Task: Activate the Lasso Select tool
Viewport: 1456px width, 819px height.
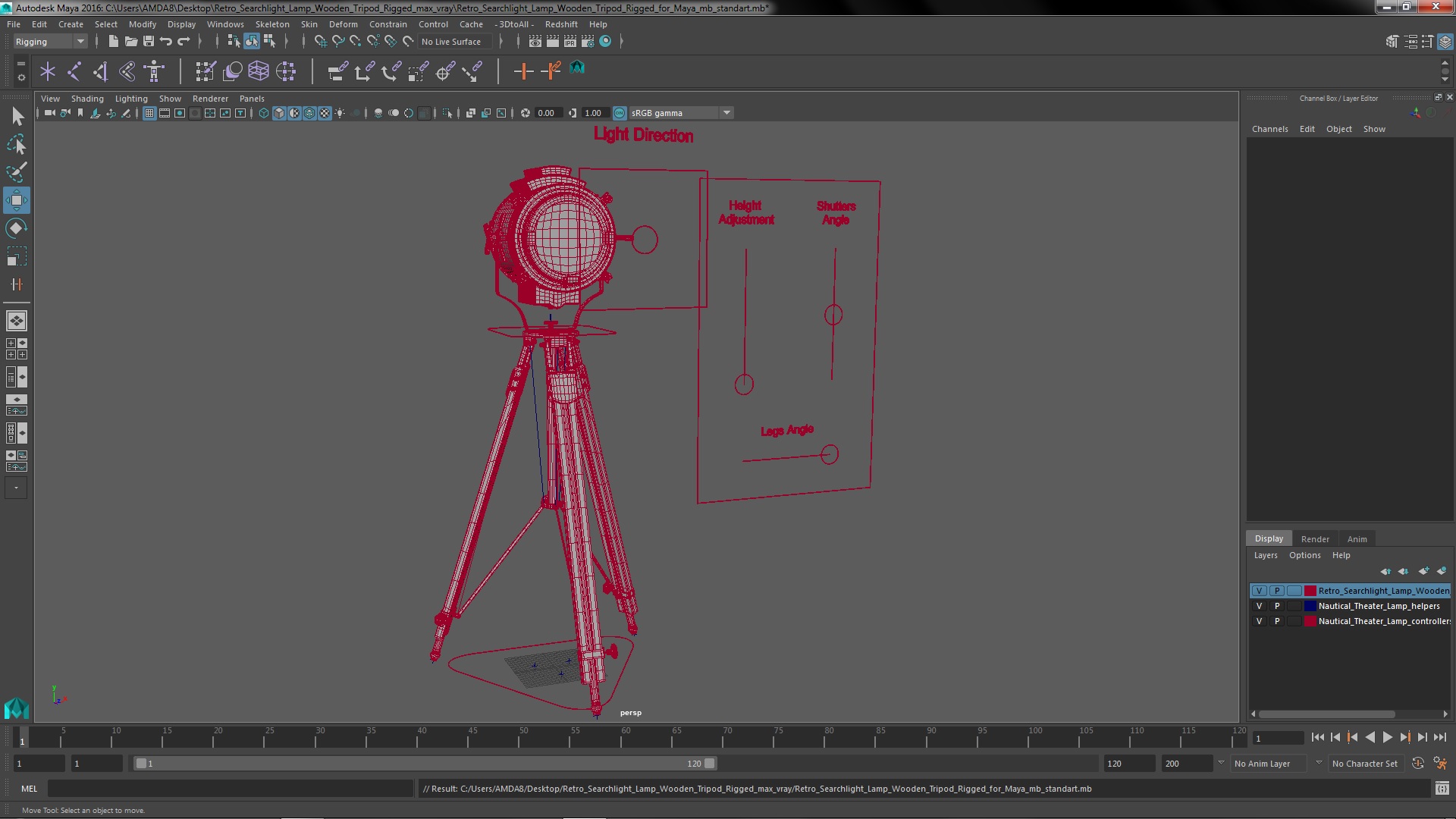Action: click(16, 144)
